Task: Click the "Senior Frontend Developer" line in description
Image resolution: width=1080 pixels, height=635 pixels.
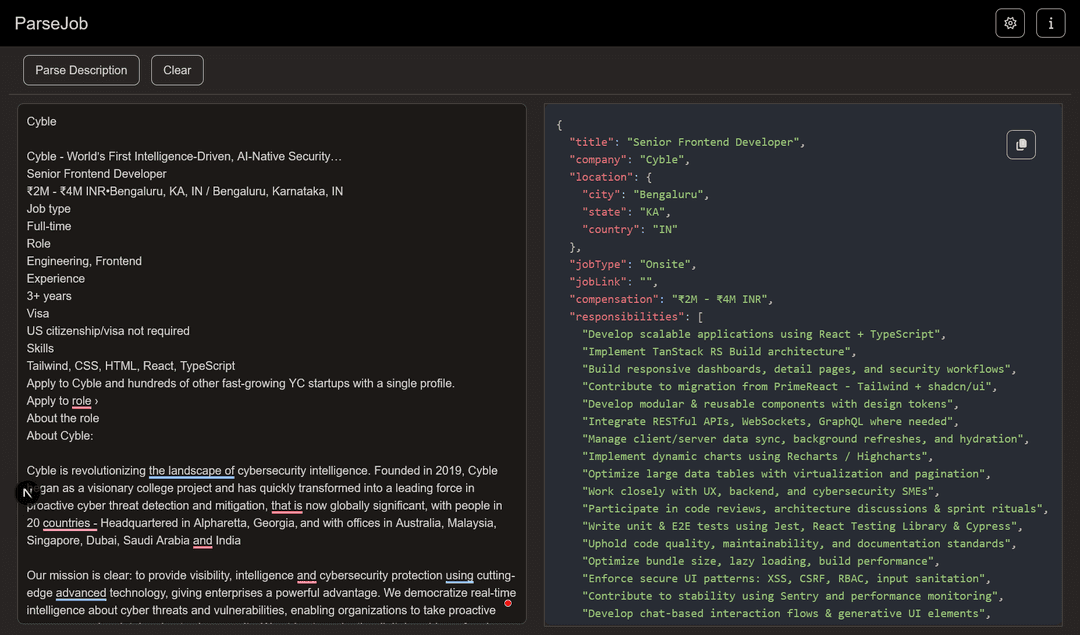Action: point(96,174)
